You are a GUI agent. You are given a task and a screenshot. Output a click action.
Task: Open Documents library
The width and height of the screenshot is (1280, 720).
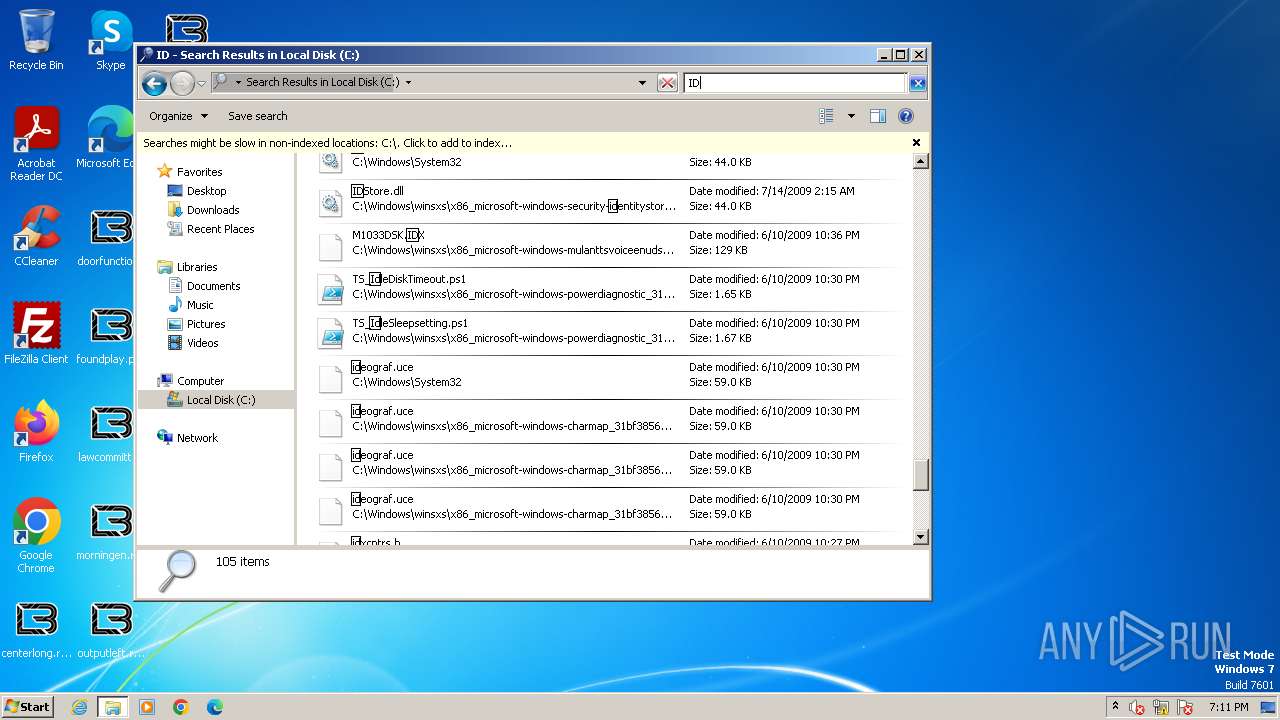pos(213,286)
